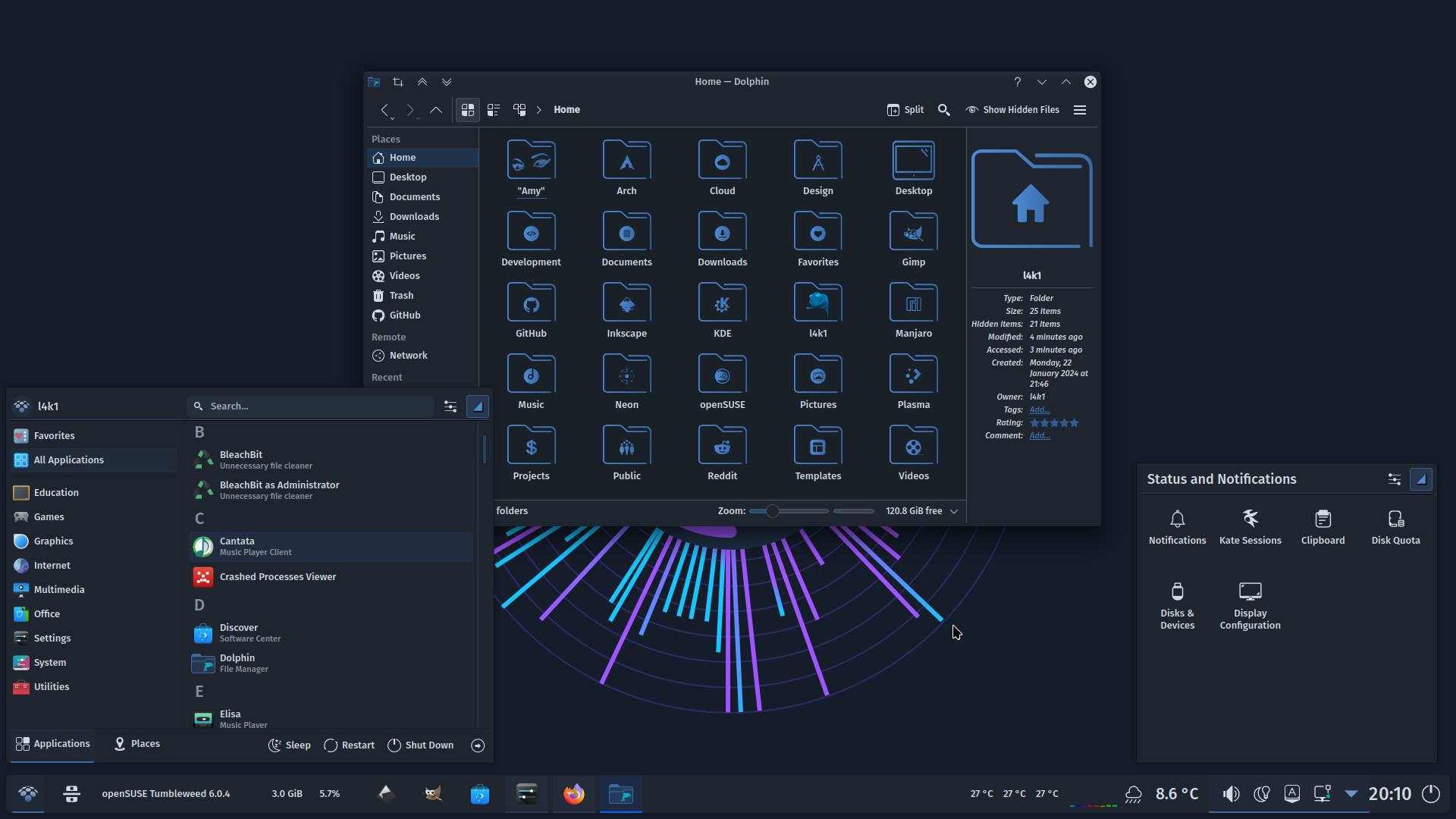
Task: Open the Reddit folder
Action: coord(722,453)
